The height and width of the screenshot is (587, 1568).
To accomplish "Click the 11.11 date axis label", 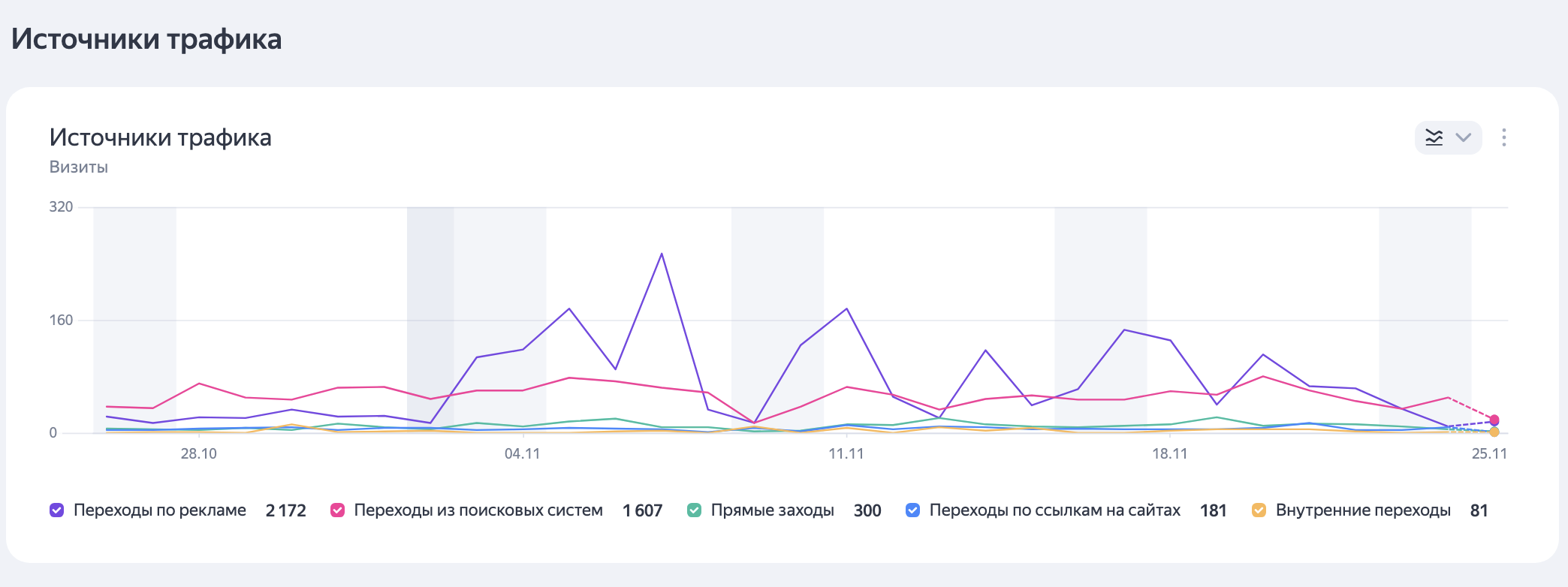I will 846,454.
